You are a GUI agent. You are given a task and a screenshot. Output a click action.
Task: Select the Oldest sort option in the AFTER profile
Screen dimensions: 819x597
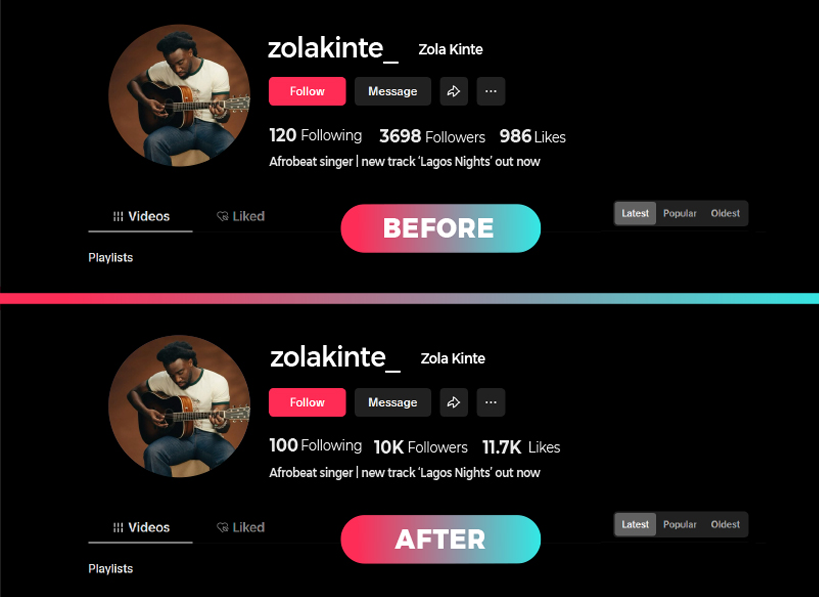(x=725, y=524)
